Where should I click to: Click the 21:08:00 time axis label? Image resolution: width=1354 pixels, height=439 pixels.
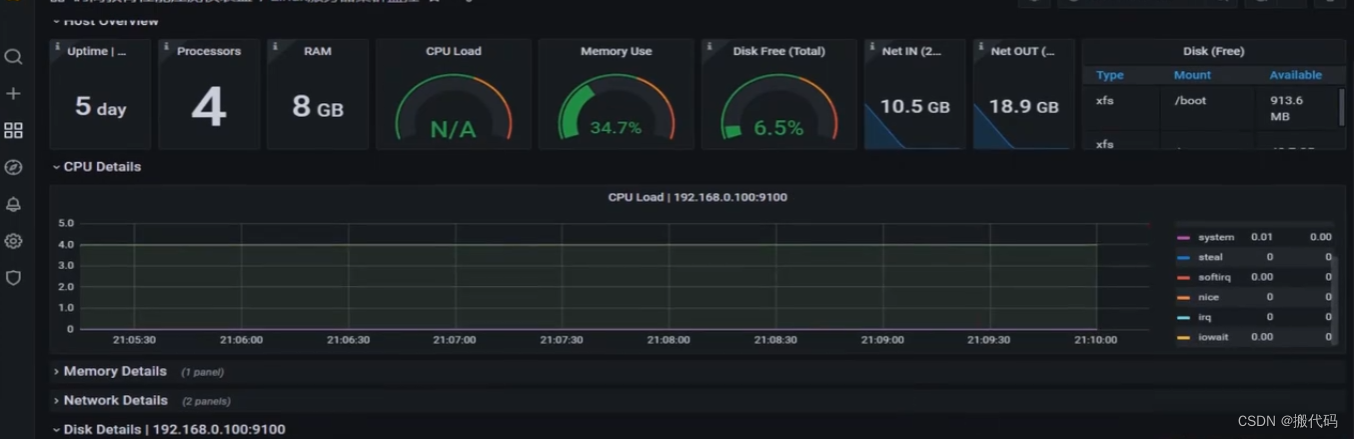click(x=668, y=340)
